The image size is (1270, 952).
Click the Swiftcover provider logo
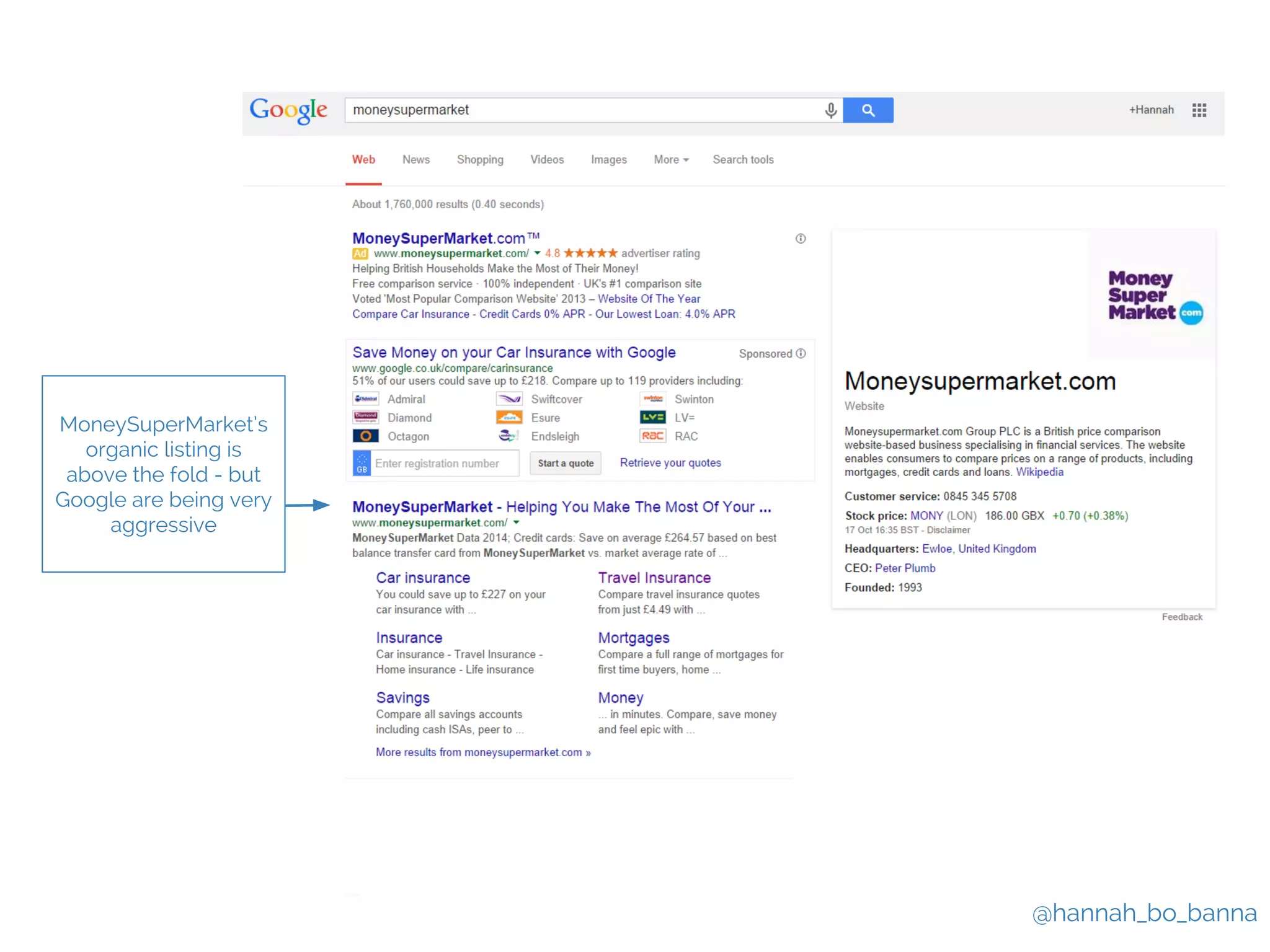(509, 399)
